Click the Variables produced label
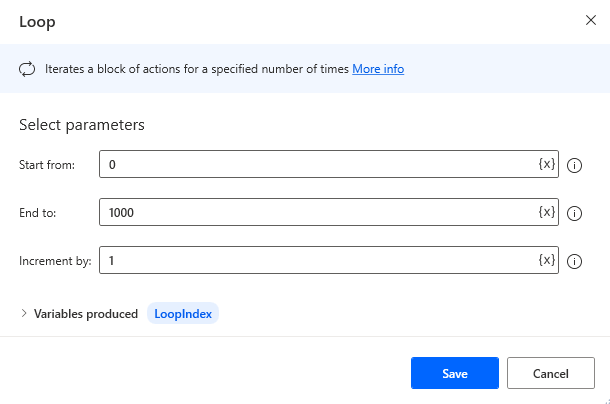 point(86,314)
